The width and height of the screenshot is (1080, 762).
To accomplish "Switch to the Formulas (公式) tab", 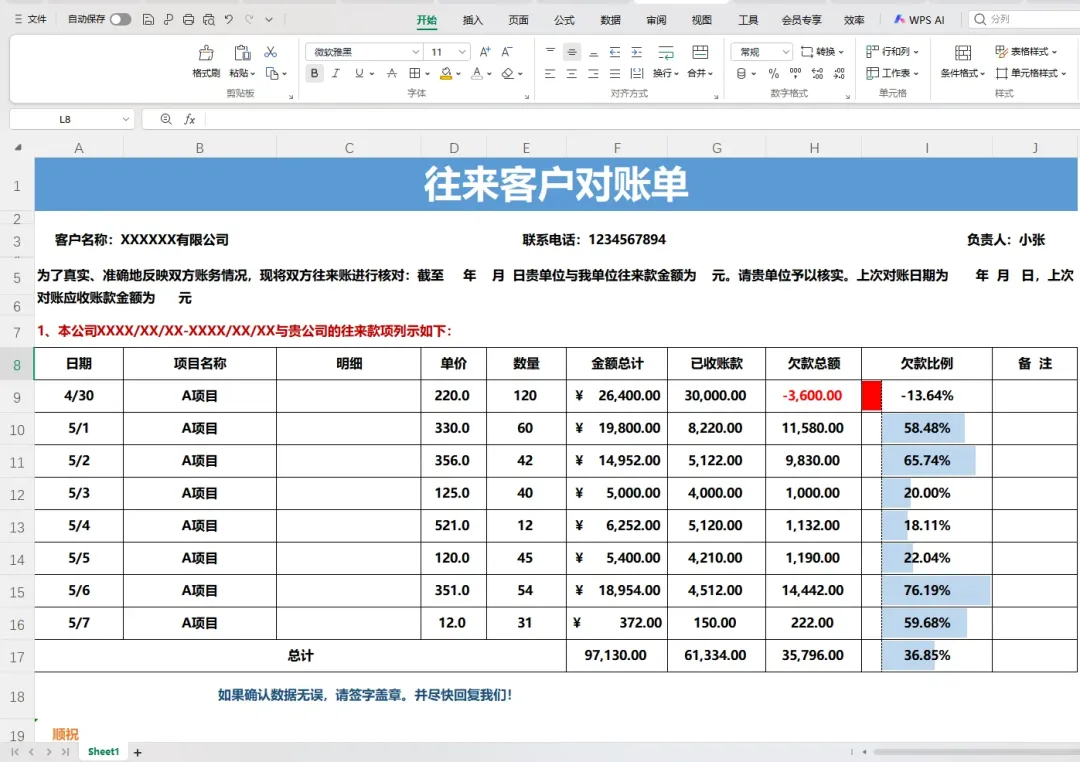I will point(564,20).
